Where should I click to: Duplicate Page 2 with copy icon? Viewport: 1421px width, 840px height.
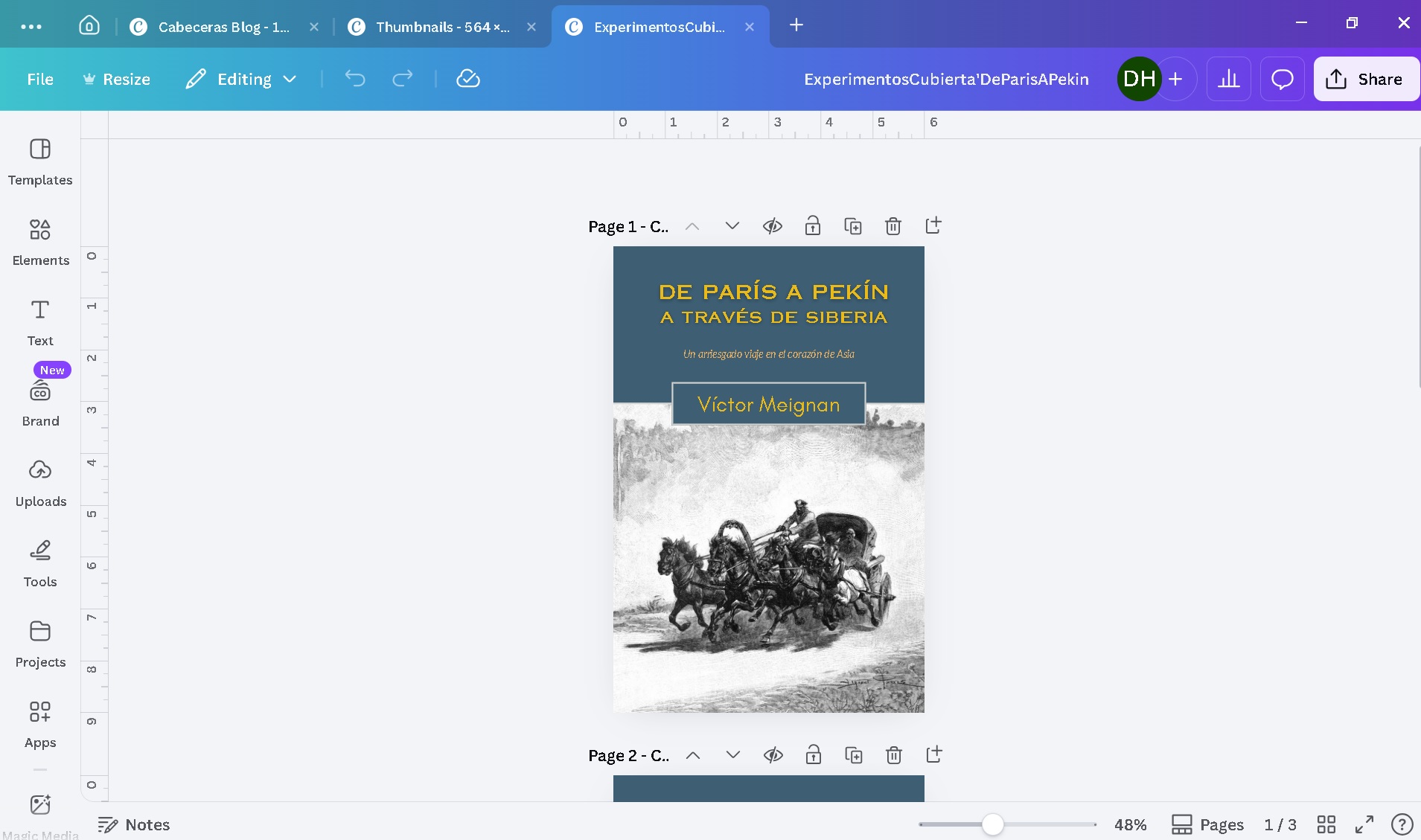pyautogui.click(x=854, y=755)
